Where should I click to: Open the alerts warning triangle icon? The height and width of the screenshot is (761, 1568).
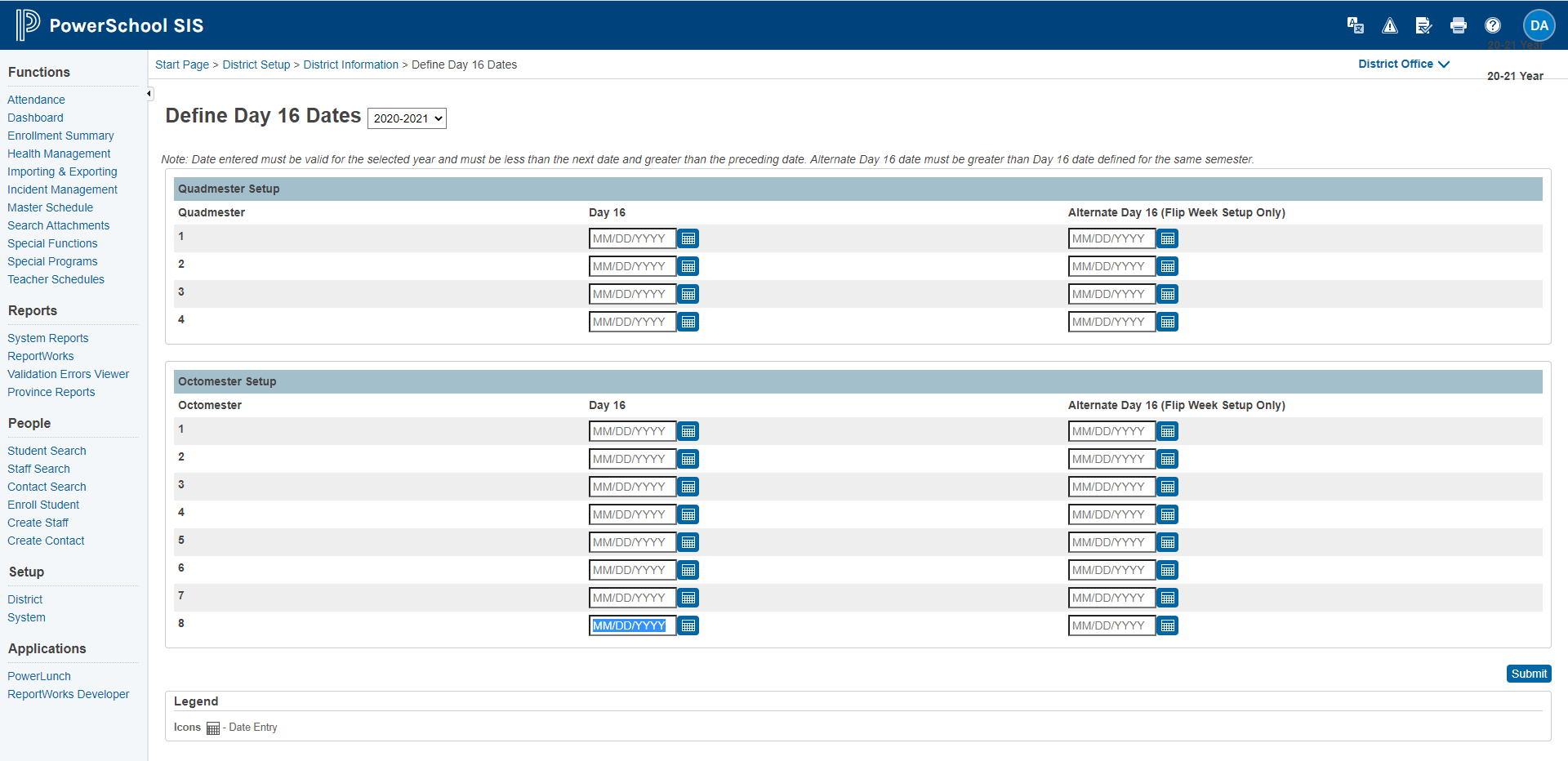pyautogui.click(x=1389, y=25)
